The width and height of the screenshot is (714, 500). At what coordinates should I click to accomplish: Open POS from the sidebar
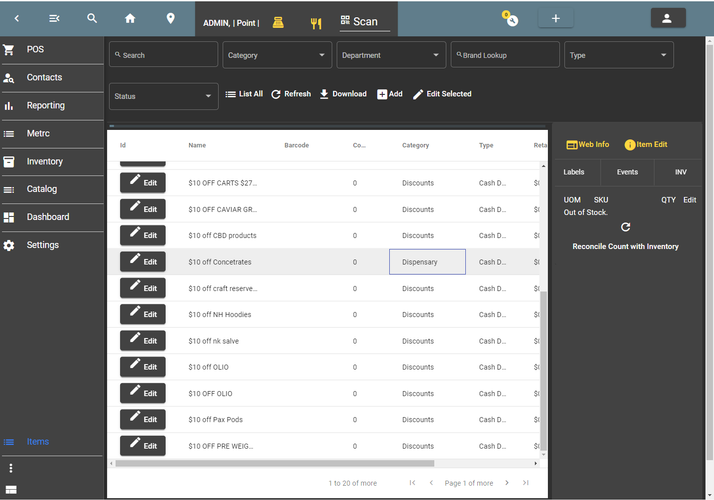(x=52, y=50)
